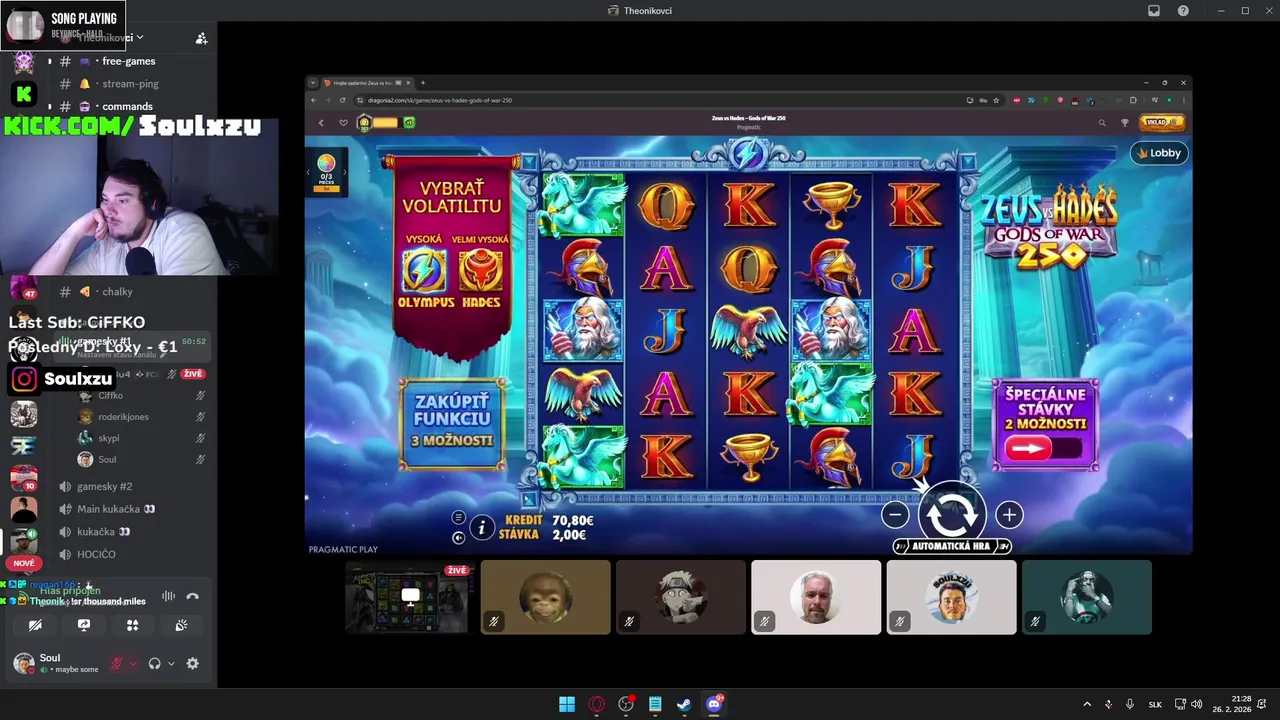
Task: Open the browser tab list dropdown
Action: tap(313, 83)
